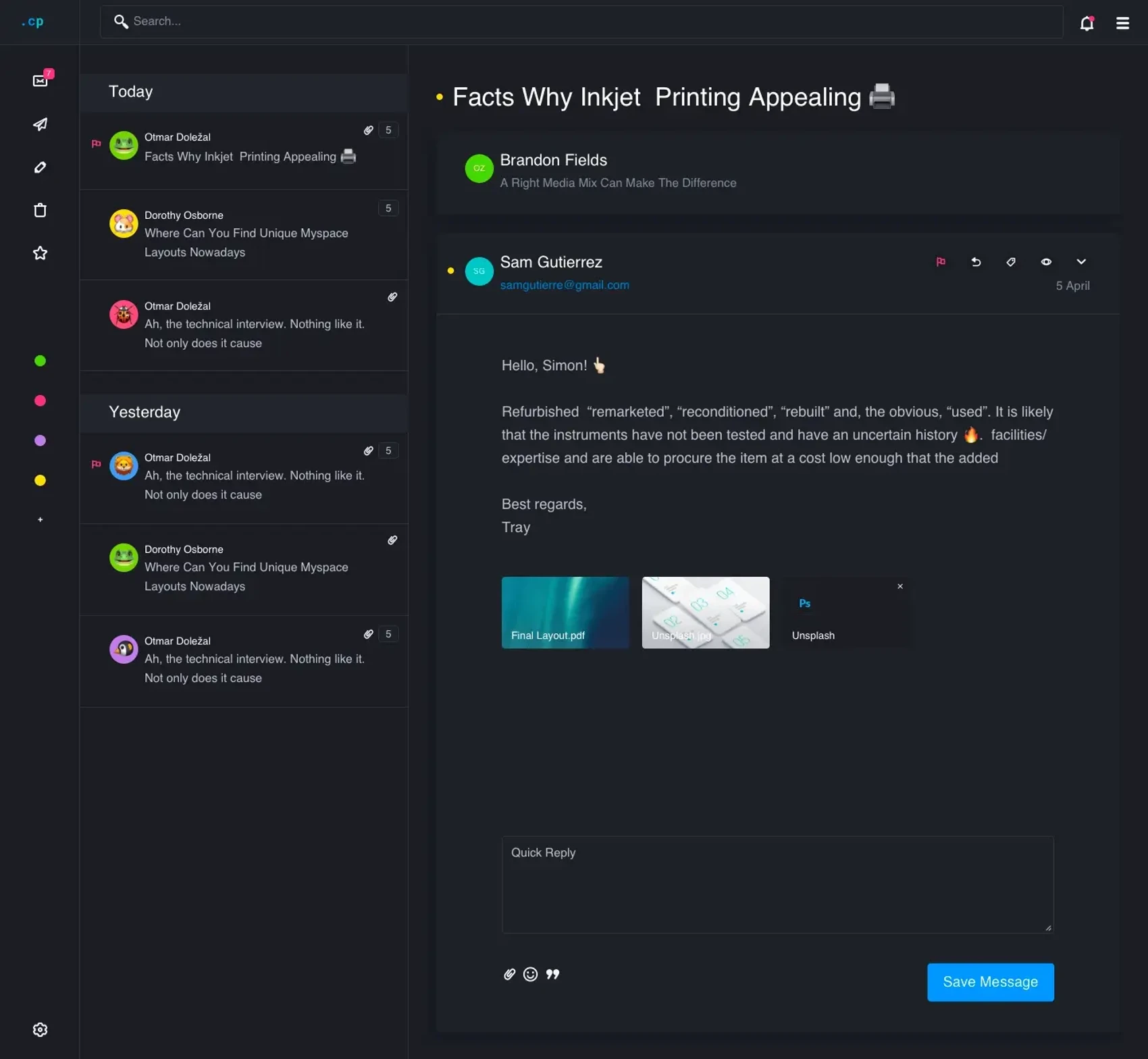Open Dorothy Osborne's email under Today
The height and width of the screenshot is (1059, 1148).
coord(246,234)
